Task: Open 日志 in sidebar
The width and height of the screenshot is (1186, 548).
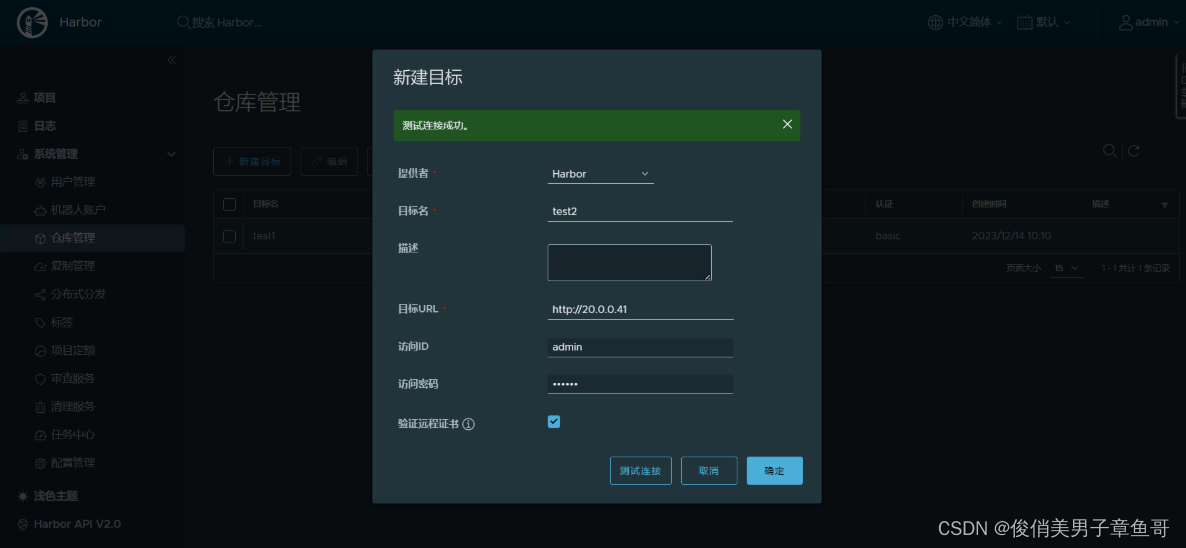Action: 45,125
